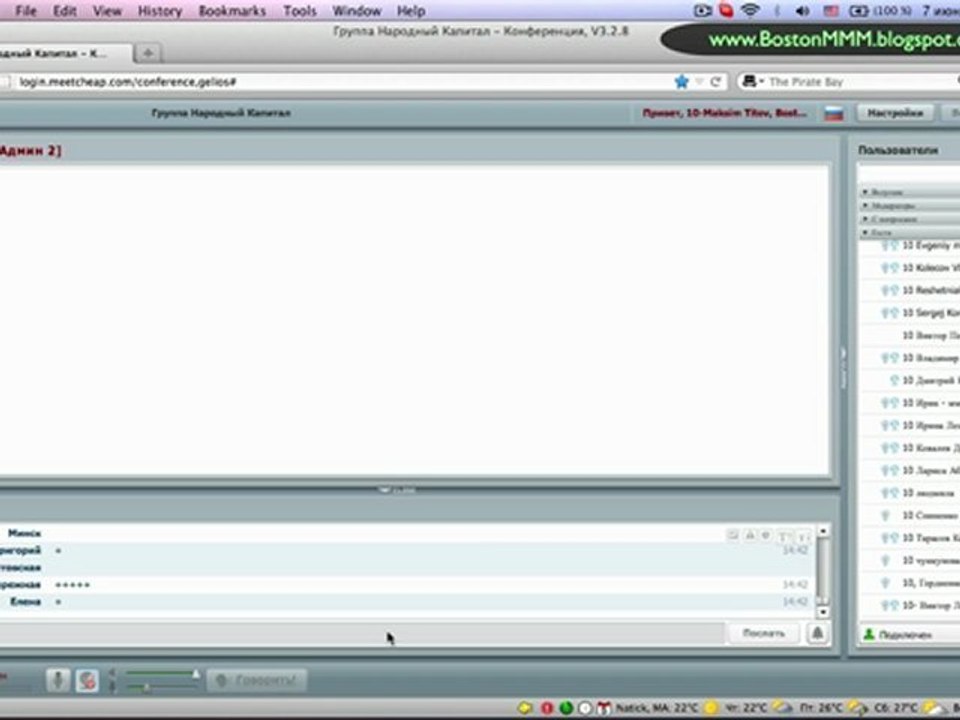The width and height of the screenshot is (960, 720).
Task: Click the Послать send button
Action: [x=763, y=633]
